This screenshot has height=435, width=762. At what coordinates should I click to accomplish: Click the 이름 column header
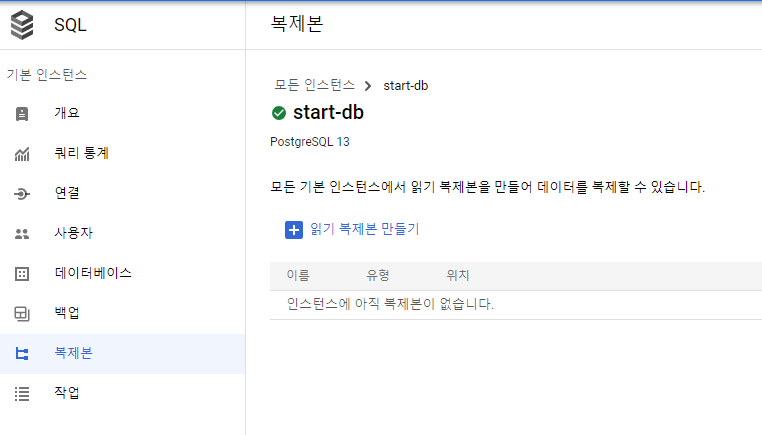(298, 275)
